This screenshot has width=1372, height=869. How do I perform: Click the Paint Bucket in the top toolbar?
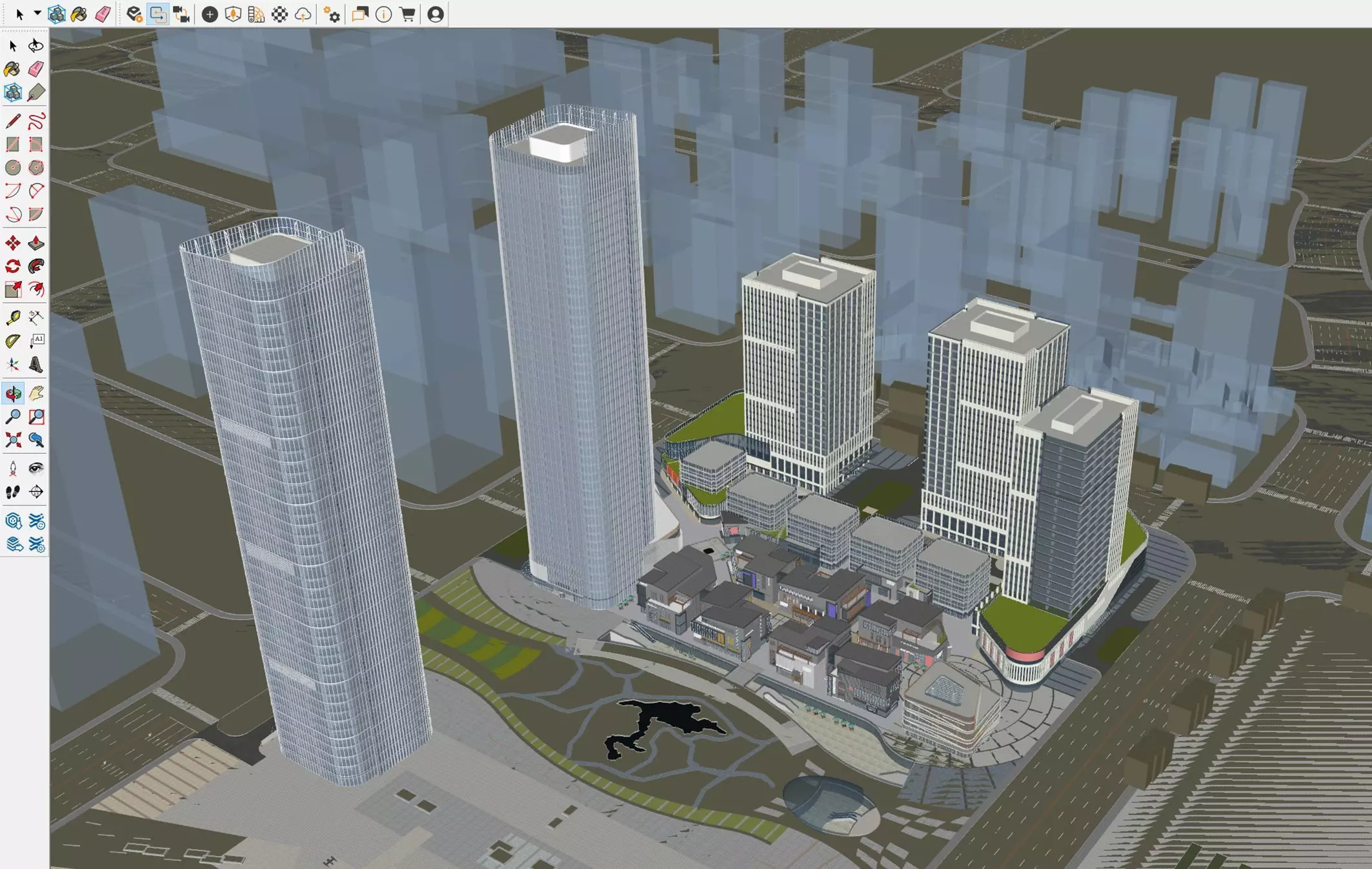[79, 14]
